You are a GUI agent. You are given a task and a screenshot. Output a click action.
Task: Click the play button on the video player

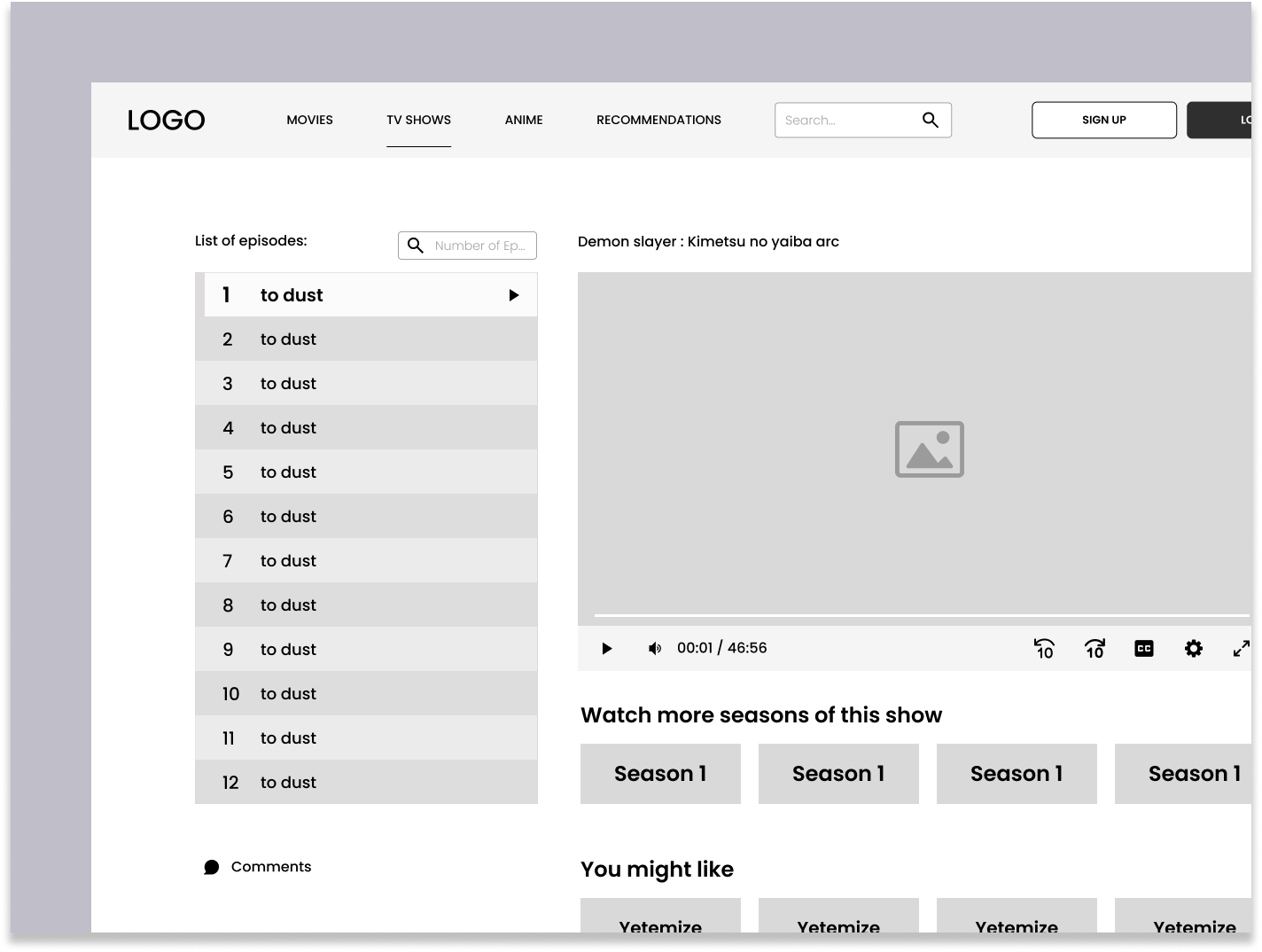coord(607,648)
